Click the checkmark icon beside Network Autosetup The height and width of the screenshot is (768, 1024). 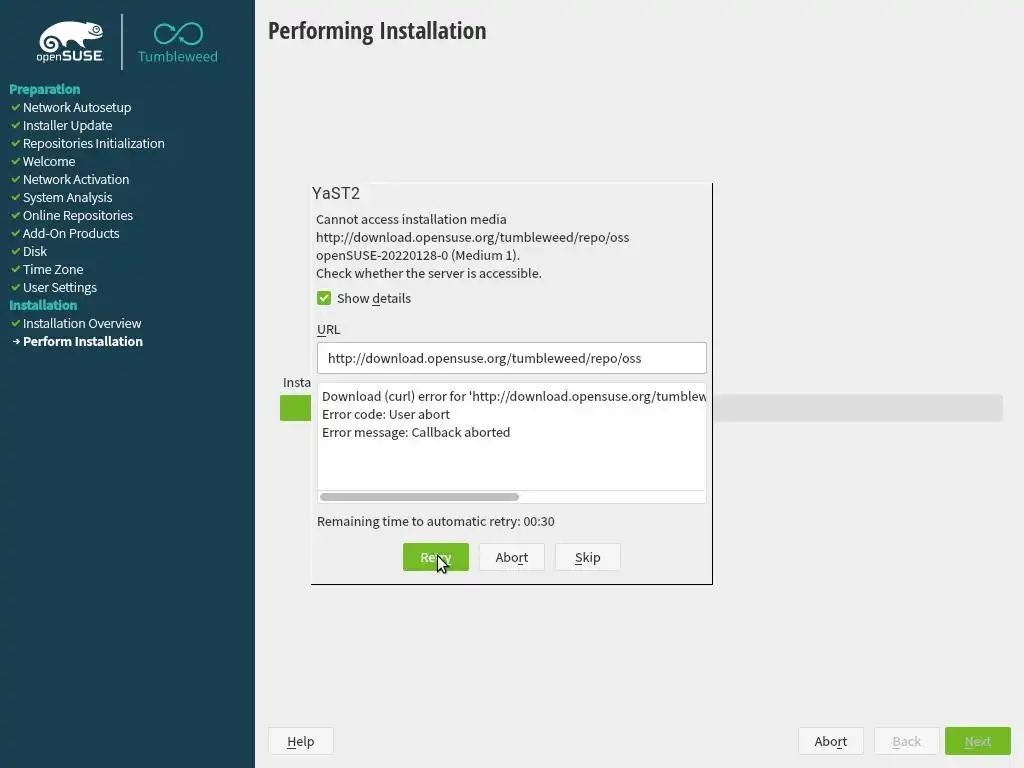pyautogui.click(x=16, y=107)
